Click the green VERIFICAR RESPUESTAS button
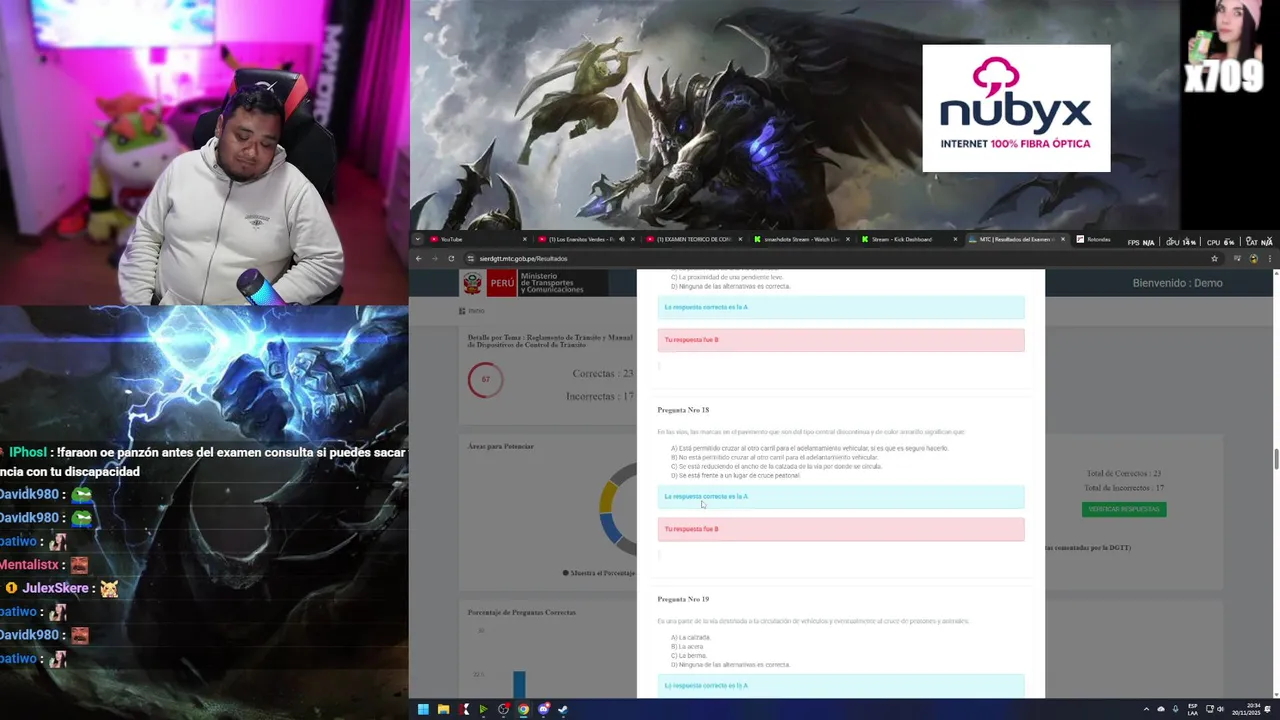The height and width of the screenshot is (720, 1280). click(x=1124, y=509)
